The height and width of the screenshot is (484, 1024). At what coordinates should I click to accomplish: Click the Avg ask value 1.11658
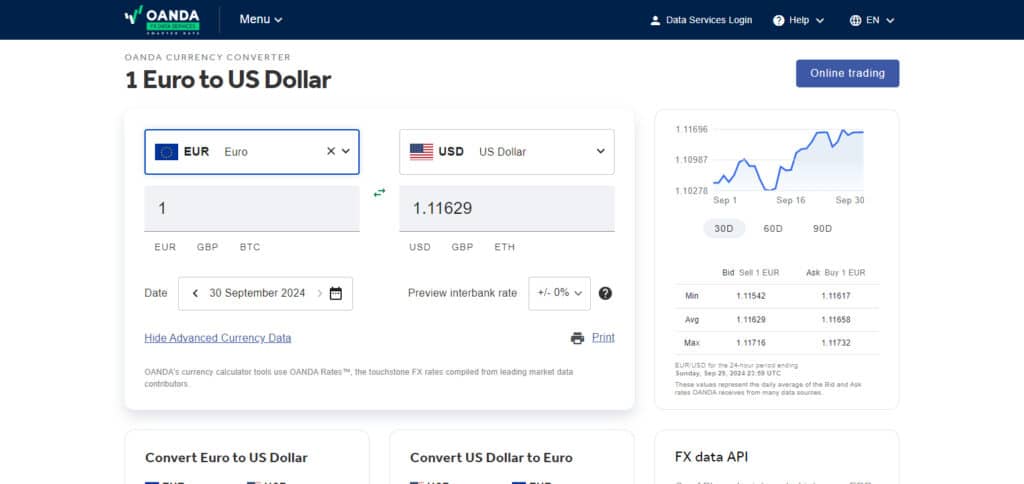(x=836, y=319)
